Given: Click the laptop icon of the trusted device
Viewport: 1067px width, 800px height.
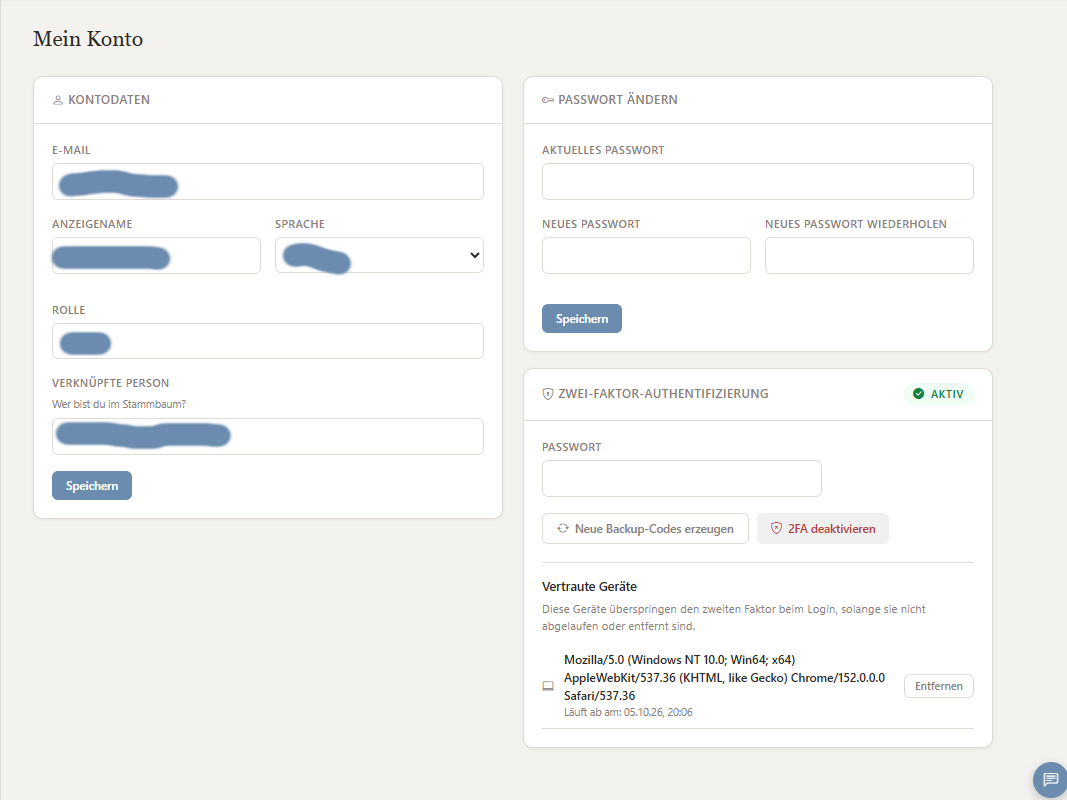Looking at the screenshot, I should tap(548, 686).
